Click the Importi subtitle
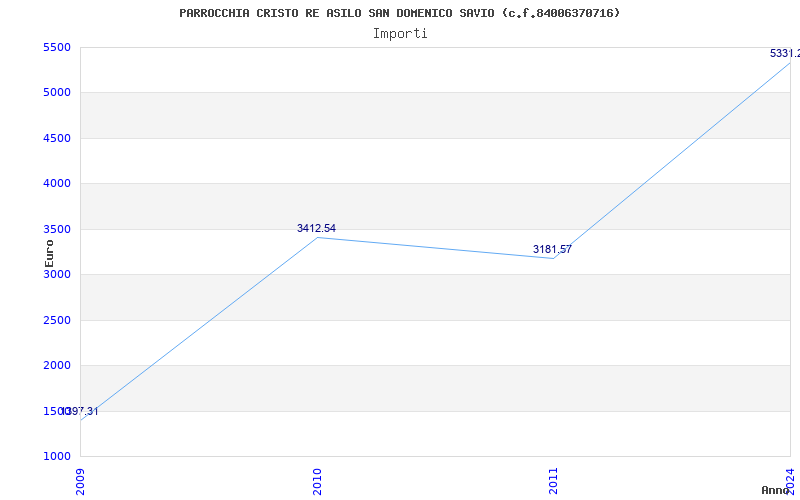The width and height of the screenshot is (800, 500). [x=400, y=34]
